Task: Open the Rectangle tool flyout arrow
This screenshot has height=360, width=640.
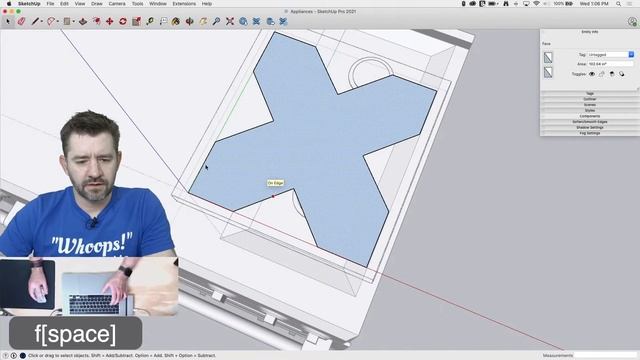Action: 73,22
